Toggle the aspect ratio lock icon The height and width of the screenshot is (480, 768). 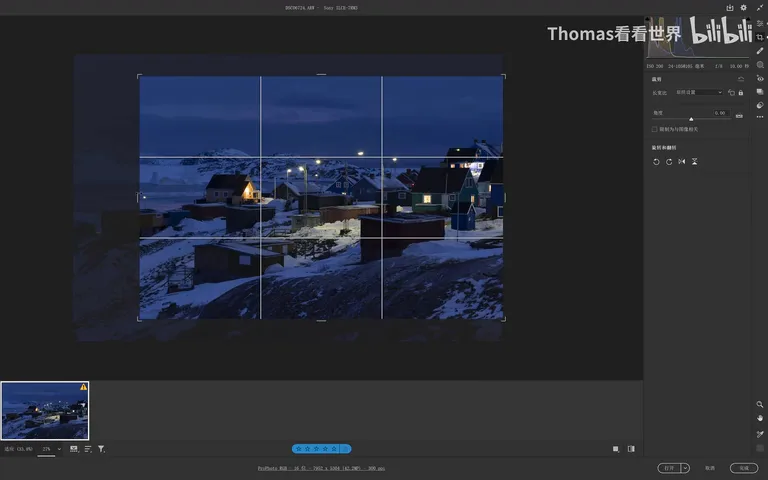click(x=741, y=93)
